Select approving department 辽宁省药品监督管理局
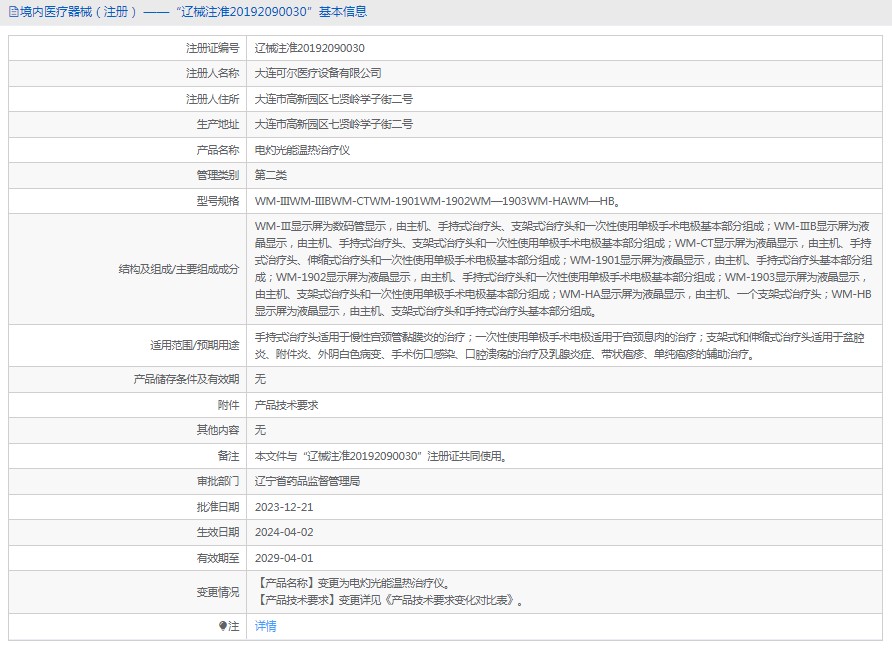 click(307, 481)
